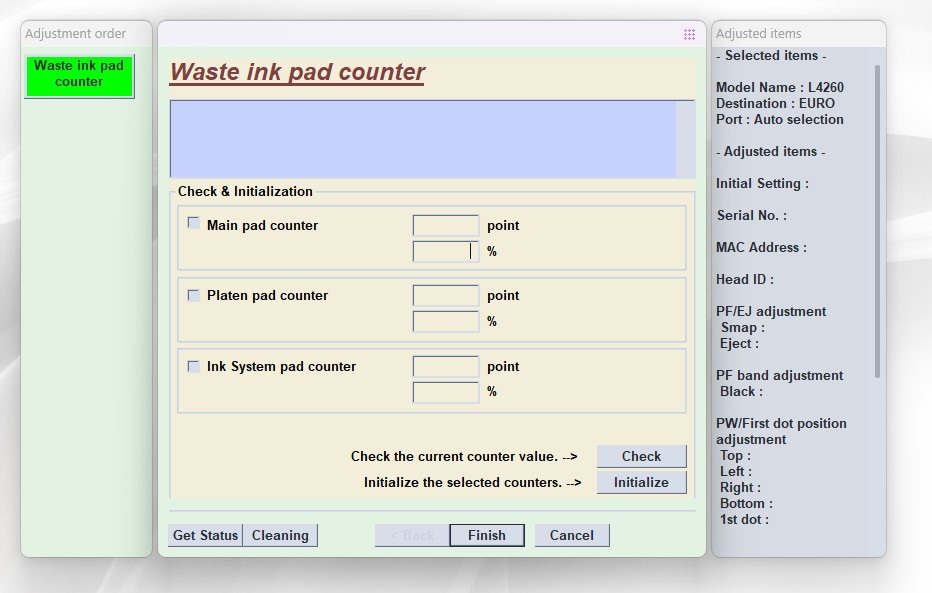Click the disabled Back button
Image resolution: width=932 pixels, height=593 pixels.
[x=412, y=535]
